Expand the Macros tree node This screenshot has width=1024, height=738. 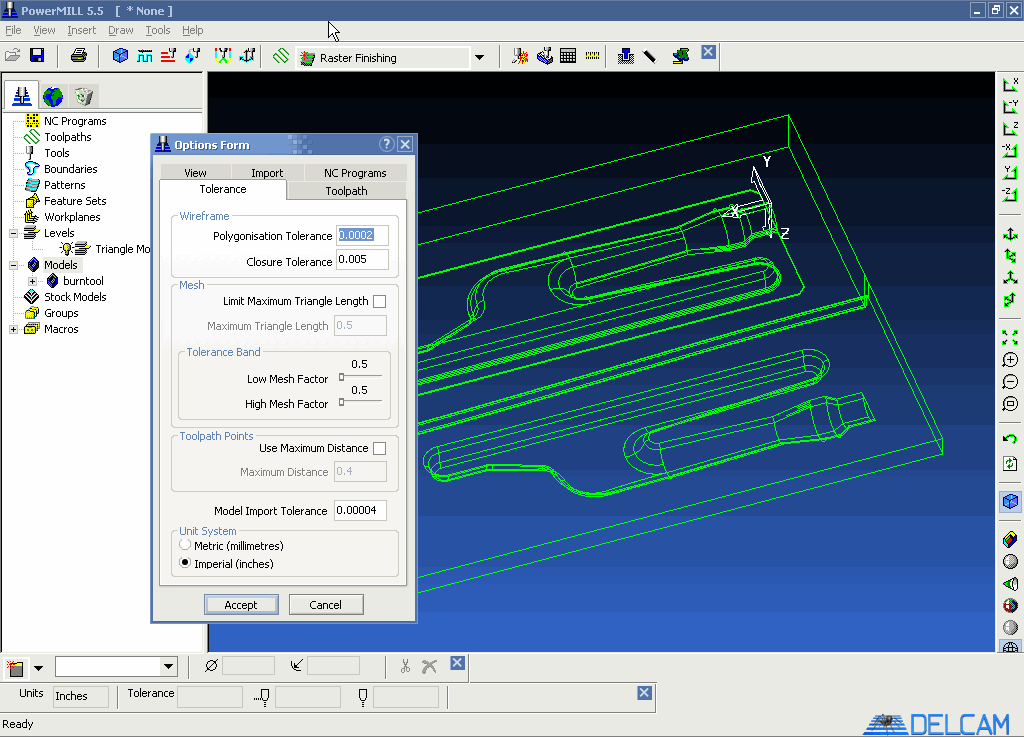tap(13, 329)
